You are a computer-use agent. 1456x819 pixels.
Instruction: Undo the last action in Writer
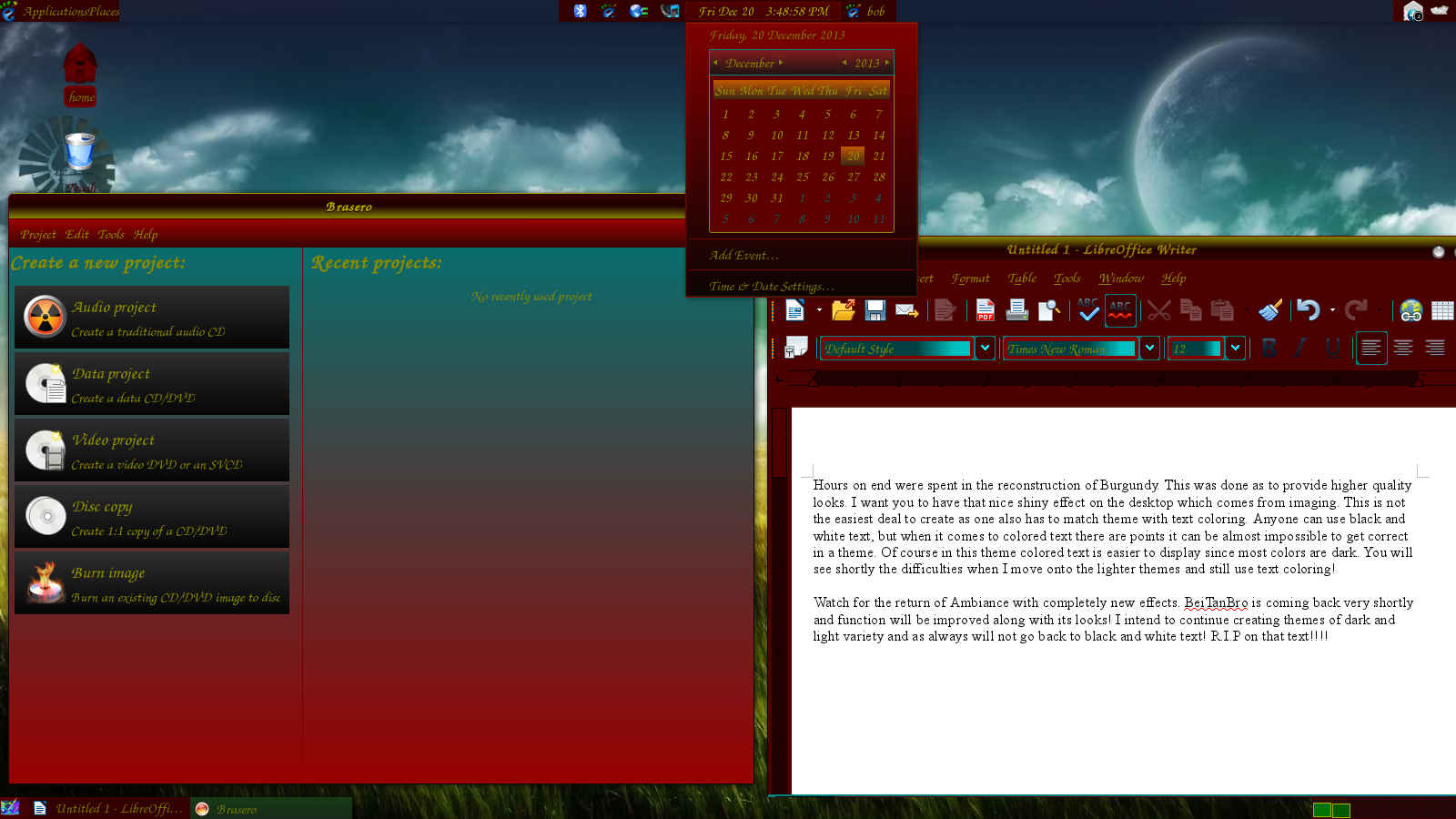click(x=1308, y=310)
